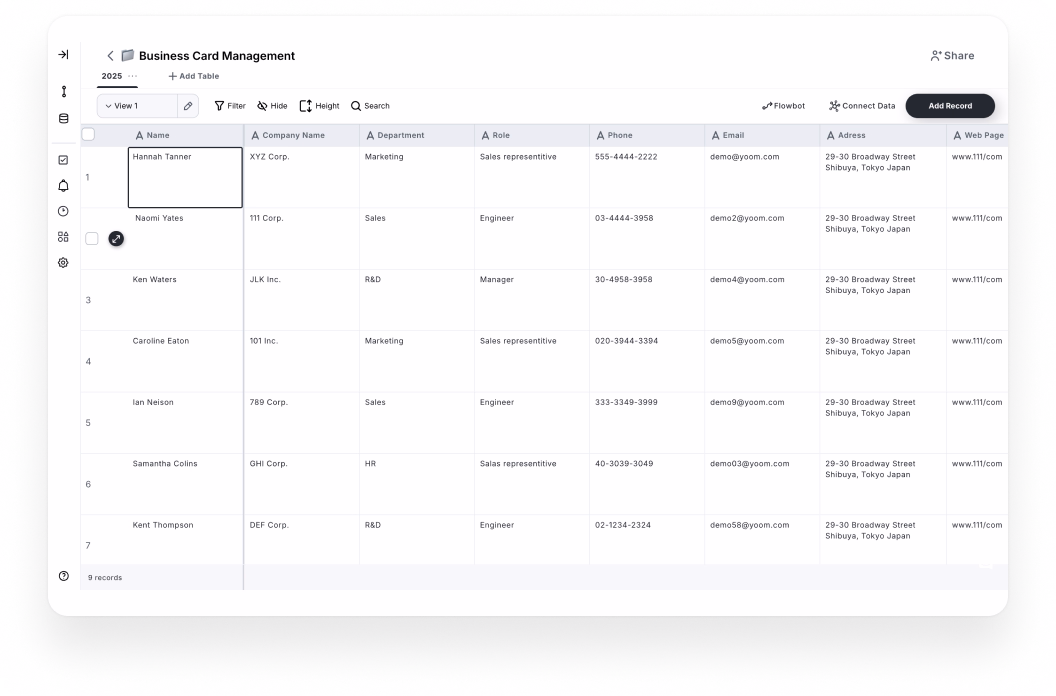Click the Email column header
The height and width of the screenshot is (696, 1056).
coord(762,135)
